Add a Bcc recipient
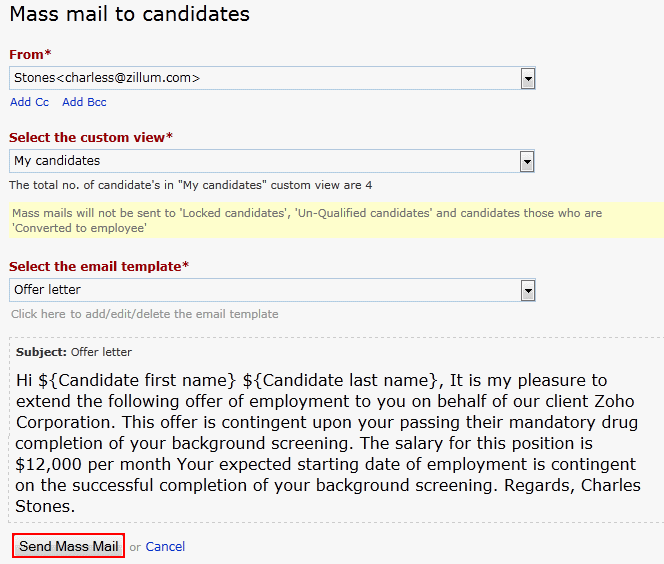This screenshot has height=564, width=664. [x=84, y=102]
